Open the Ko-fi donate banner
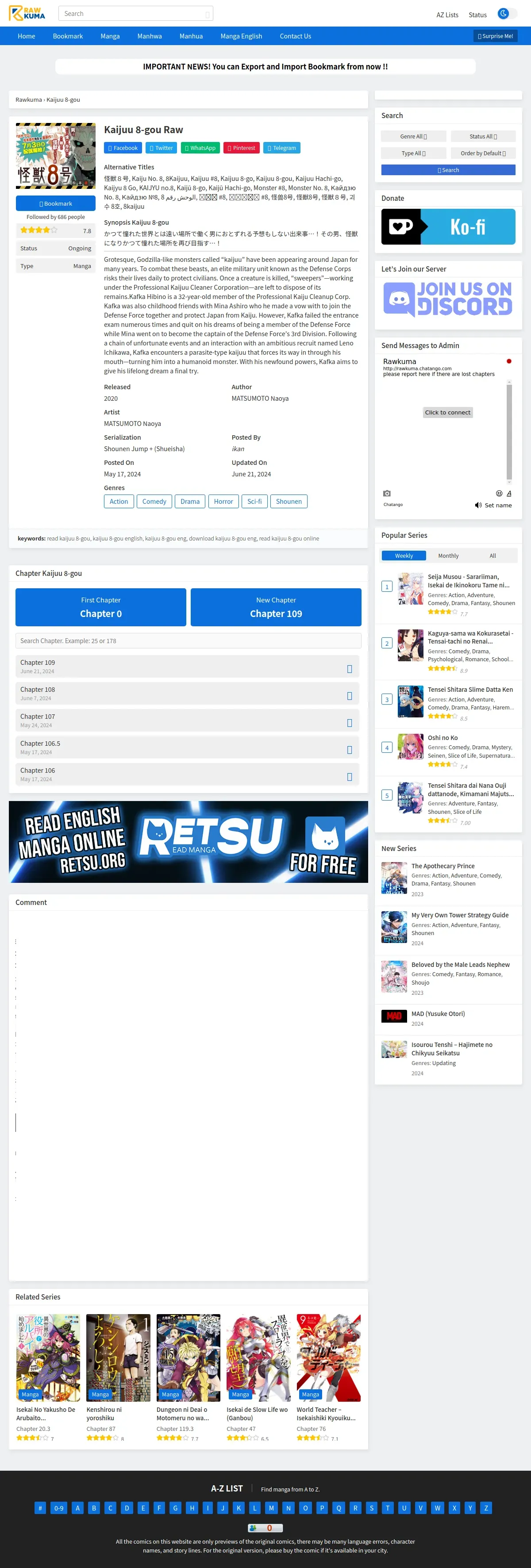The width and height of the screenshot is (531, 1568). [x=448, y=226]
